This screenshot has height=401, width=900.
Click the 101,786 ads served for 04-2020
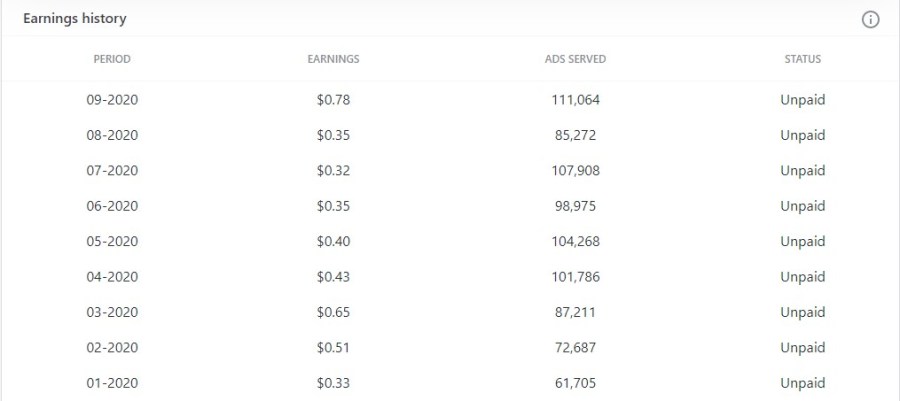coord(575,277)
